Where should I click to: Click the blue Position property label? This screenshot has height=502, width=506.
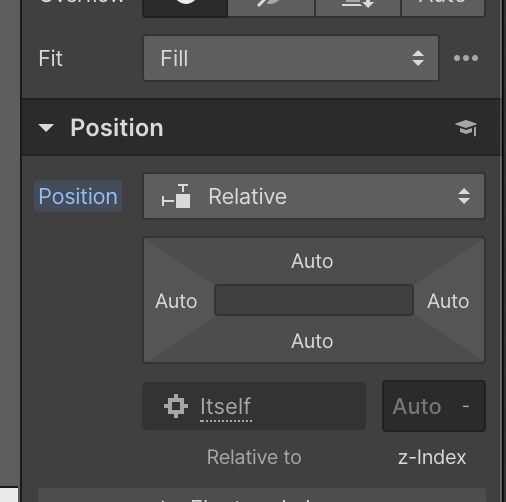78,196
